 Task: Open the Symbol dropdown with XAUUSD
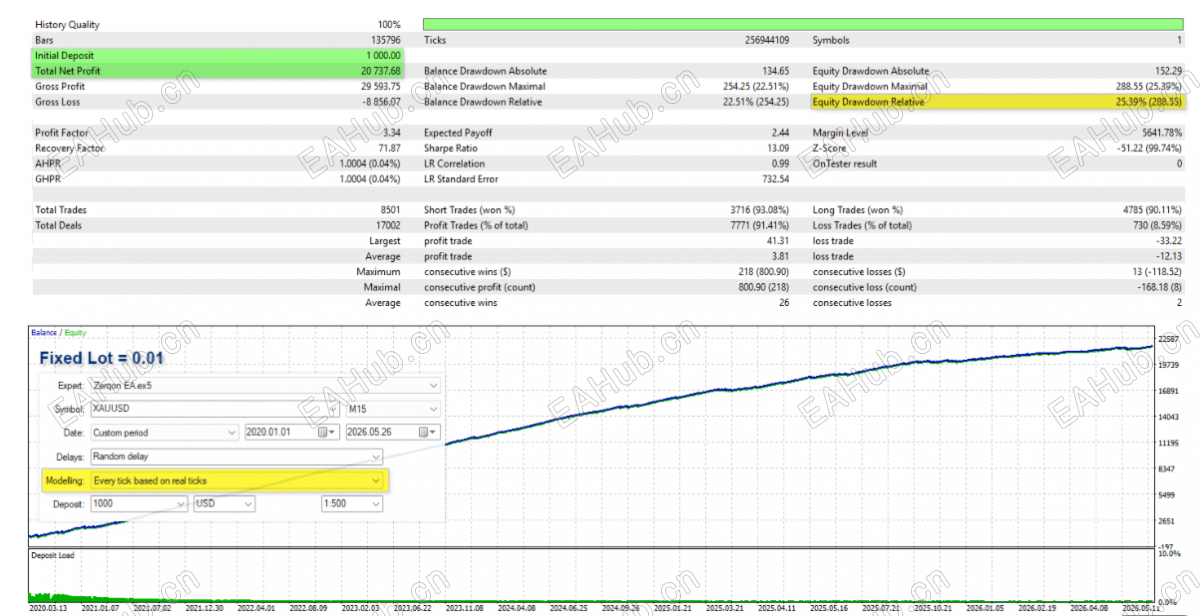(214, 409)
